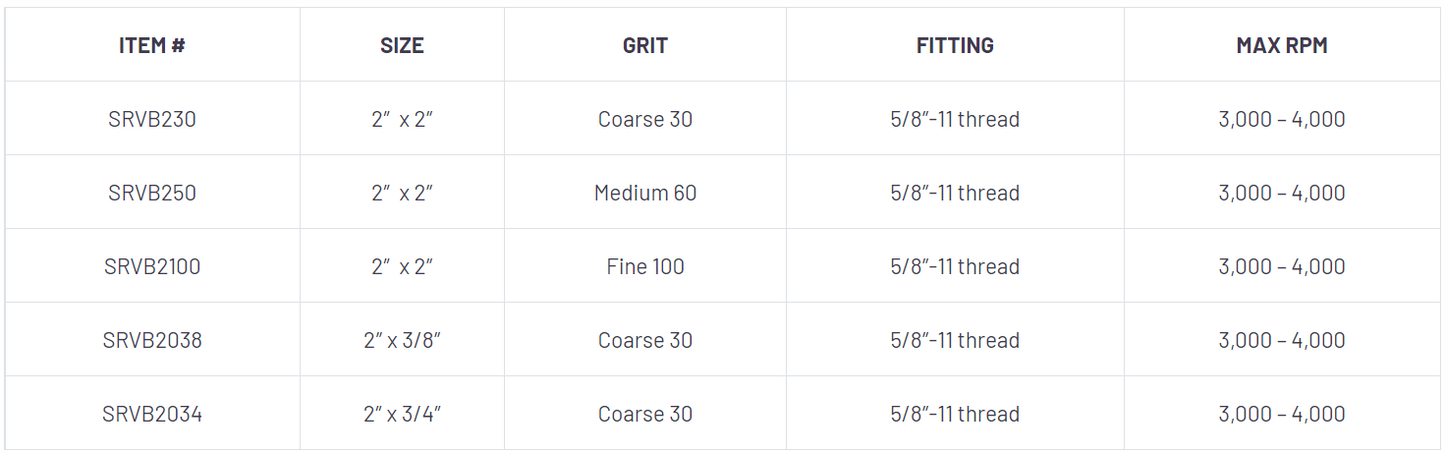Select the 2″ x 3/4″ size cell
Viewport: 1445px width, 453px height.
(402, 414)
